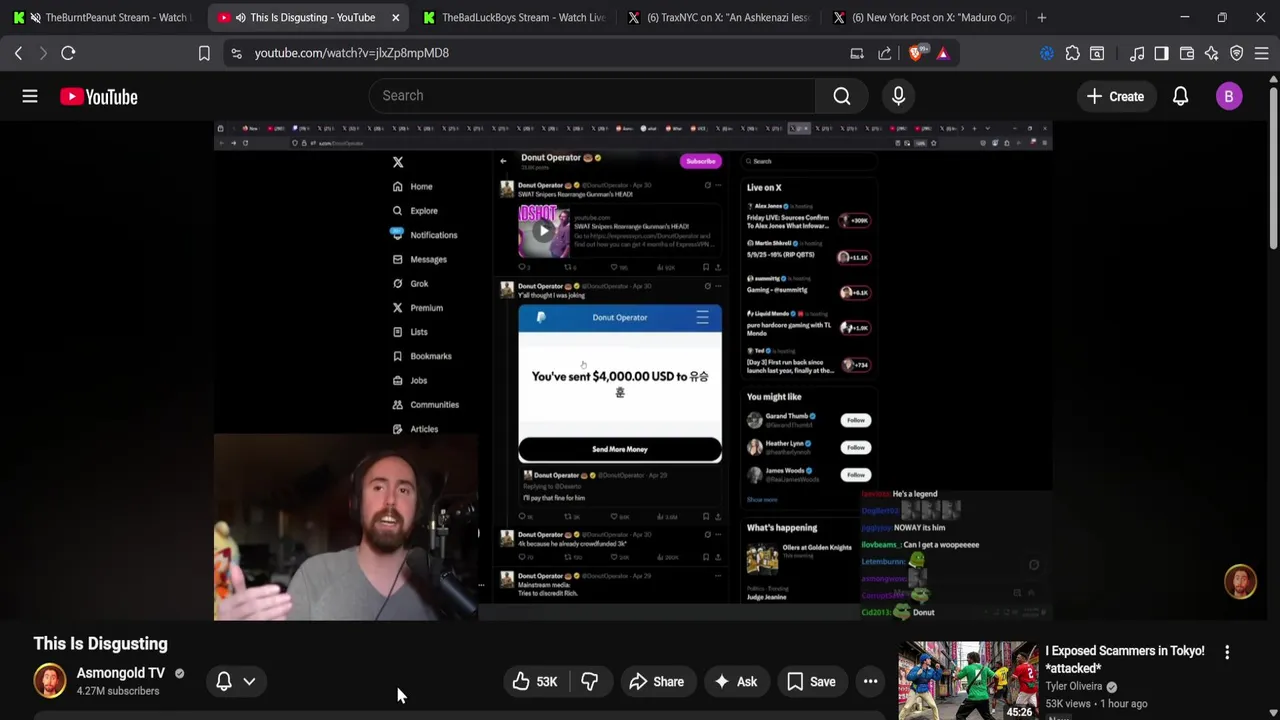Click the browser address bar URL
This screenshot has width=1280, height=720.
point(352,53)
